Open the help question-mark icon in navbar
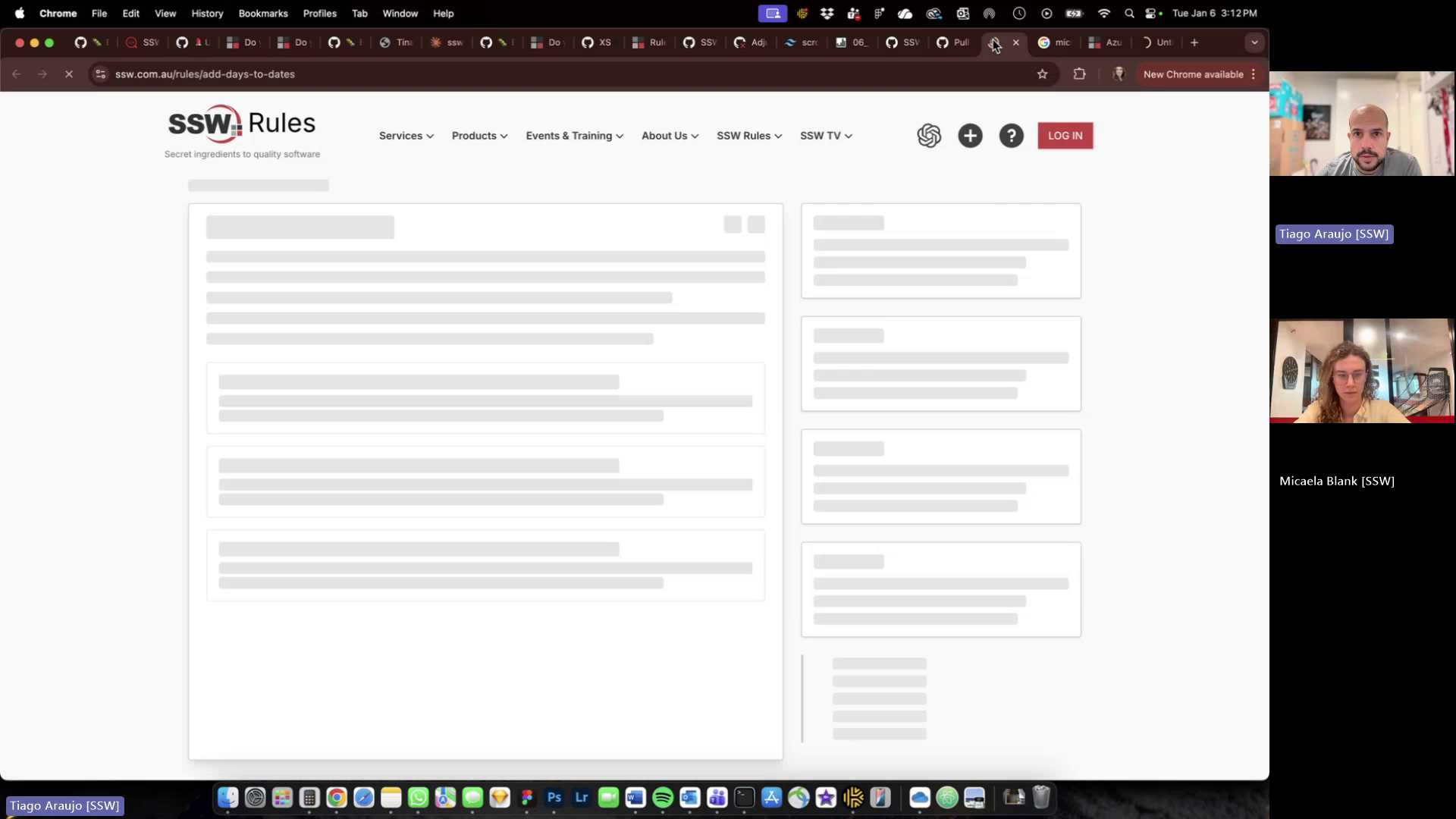This screenshot has height=819, width=1456. (x=1012, y=135)
